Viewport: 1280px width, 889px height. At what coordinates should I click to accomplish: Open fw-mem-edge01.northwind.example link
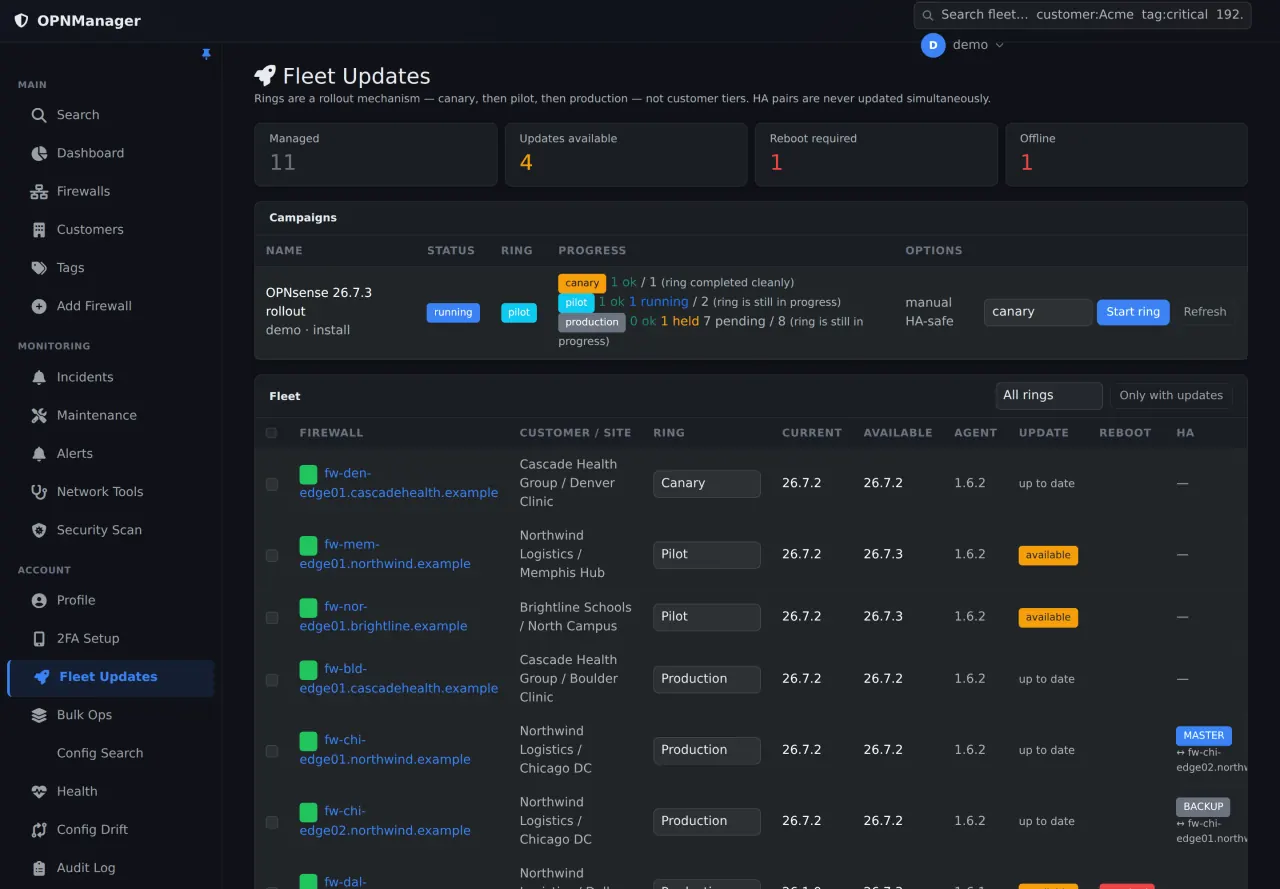(385, 554)
